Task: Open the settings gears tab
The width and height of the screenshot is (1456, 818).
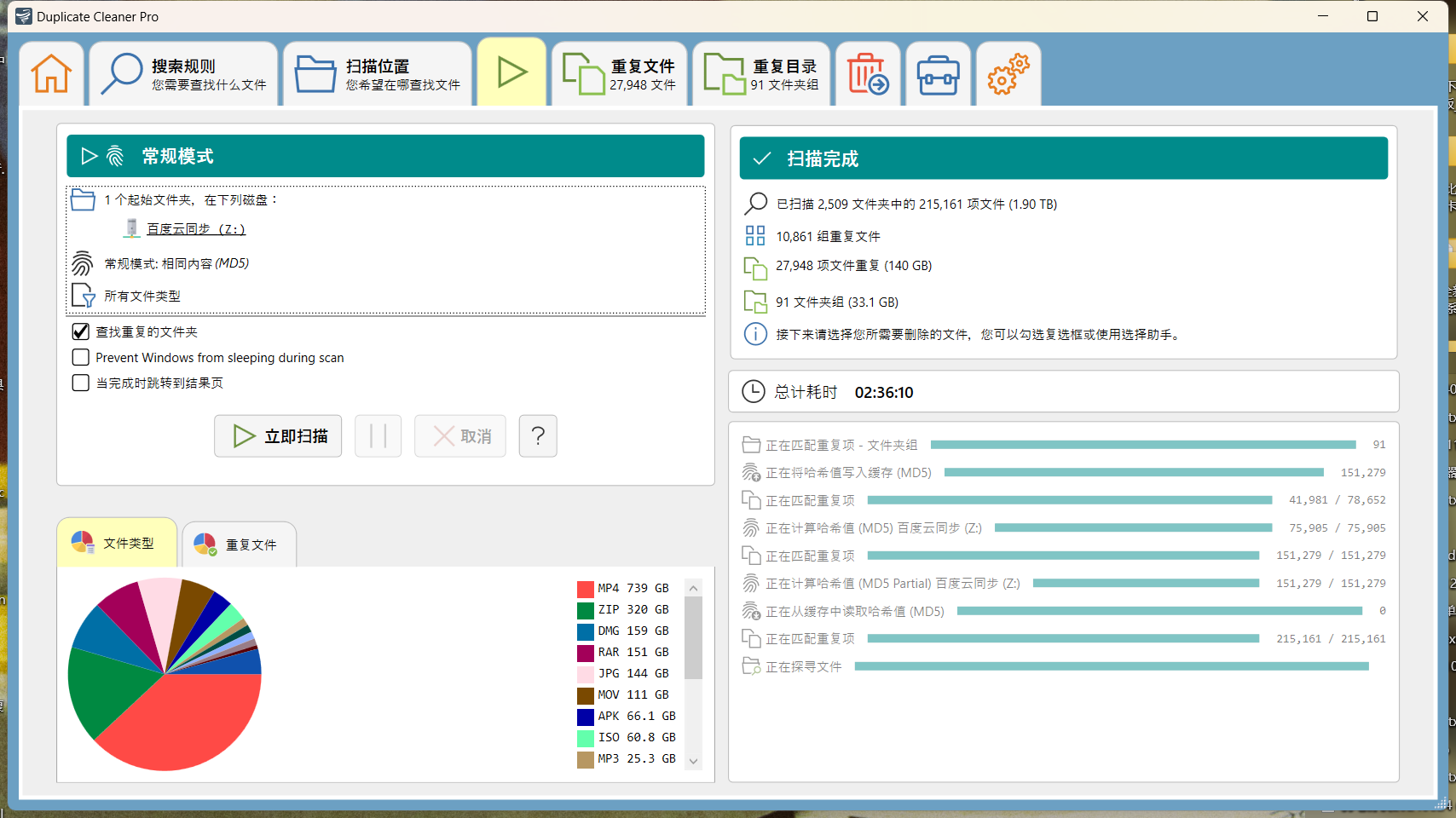Action: [1008, 74]
